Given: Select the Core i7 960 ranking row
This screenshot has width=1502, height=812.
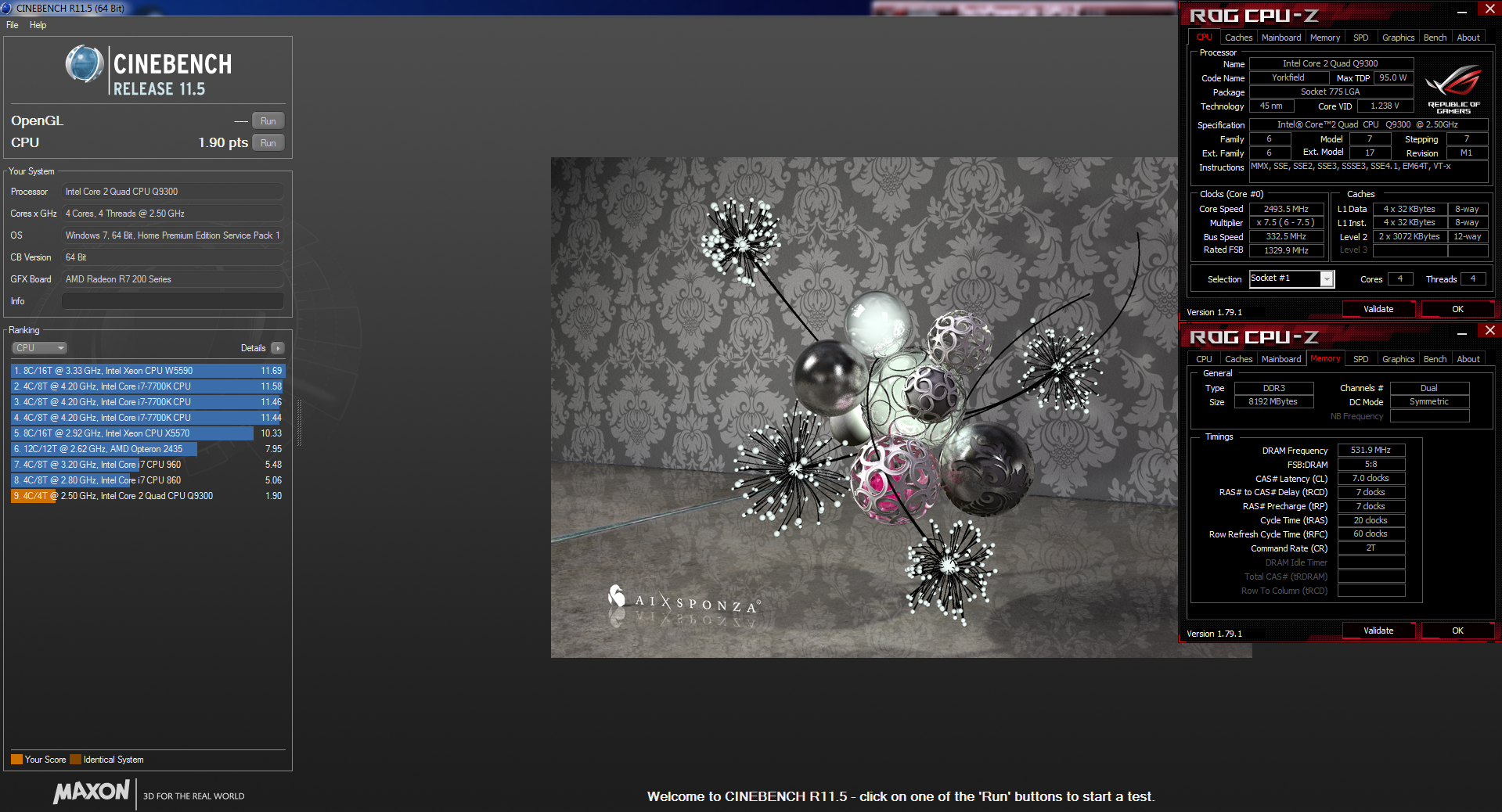Looking at the screenshot, I should 148,465.
